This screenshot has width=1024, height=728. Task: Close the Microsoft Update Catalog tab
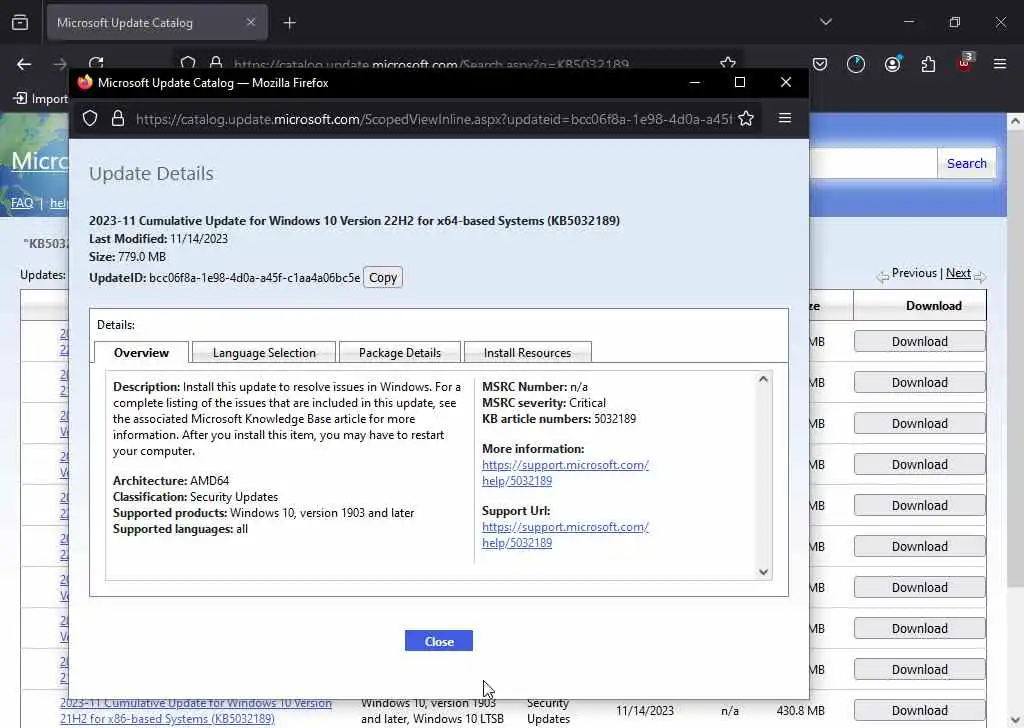251,22
